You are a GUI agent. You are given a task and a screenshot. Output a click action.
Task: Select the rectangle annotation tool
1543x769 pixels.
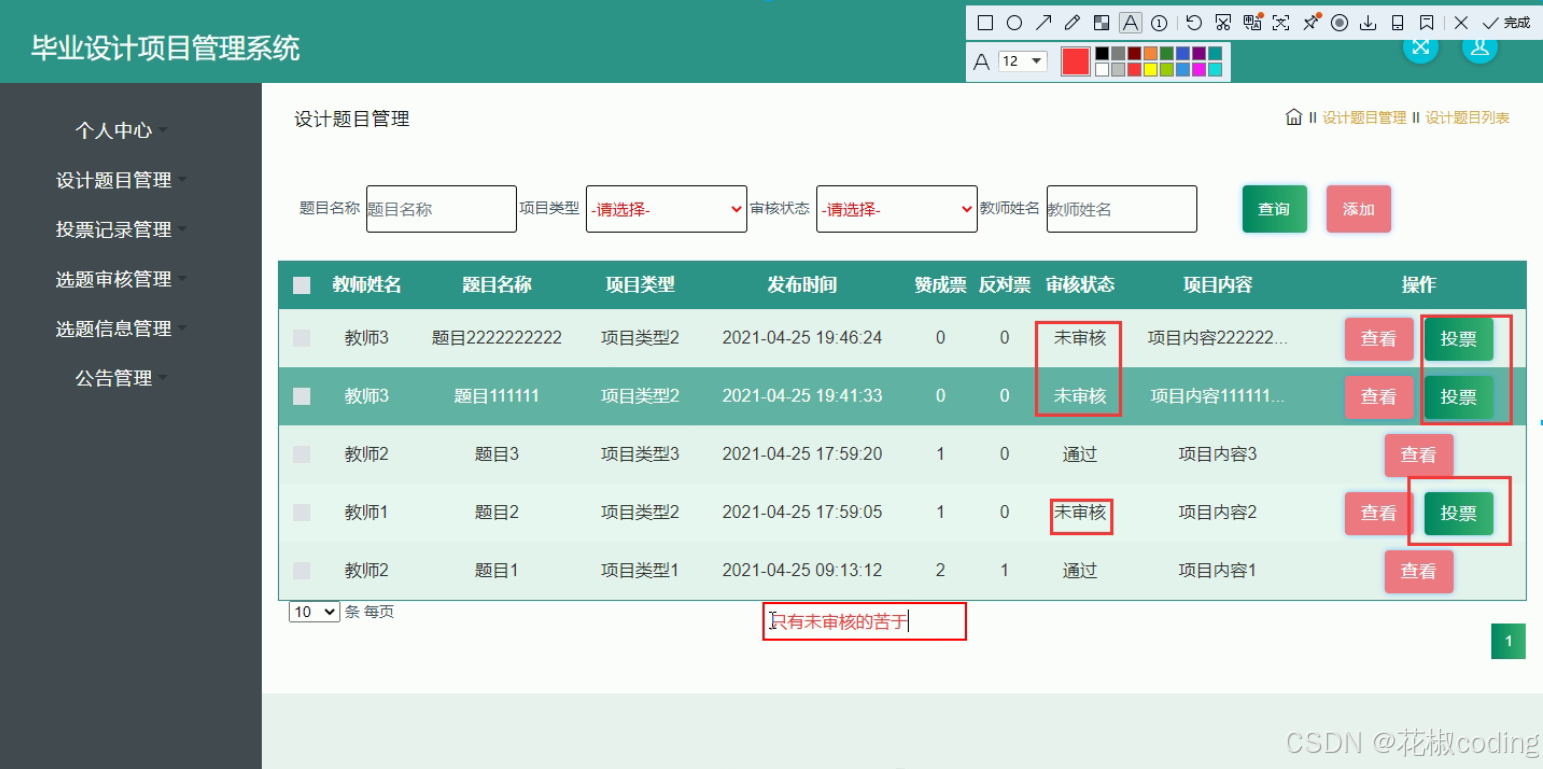click(x=985, y=23)
